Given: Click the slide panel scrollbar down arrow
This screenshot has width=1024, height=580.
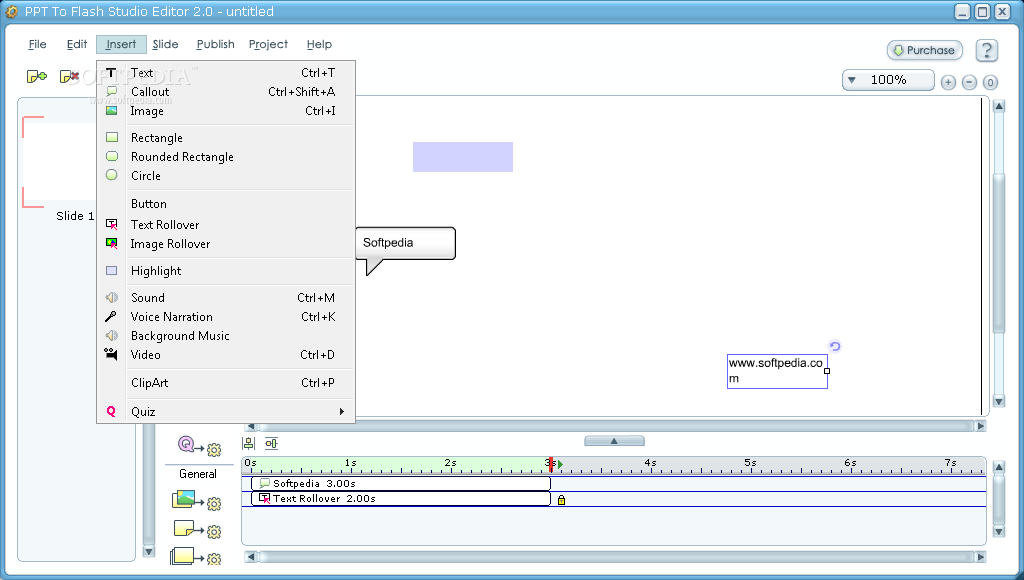Looking at the screenshot, I should (x=149, y=551).
